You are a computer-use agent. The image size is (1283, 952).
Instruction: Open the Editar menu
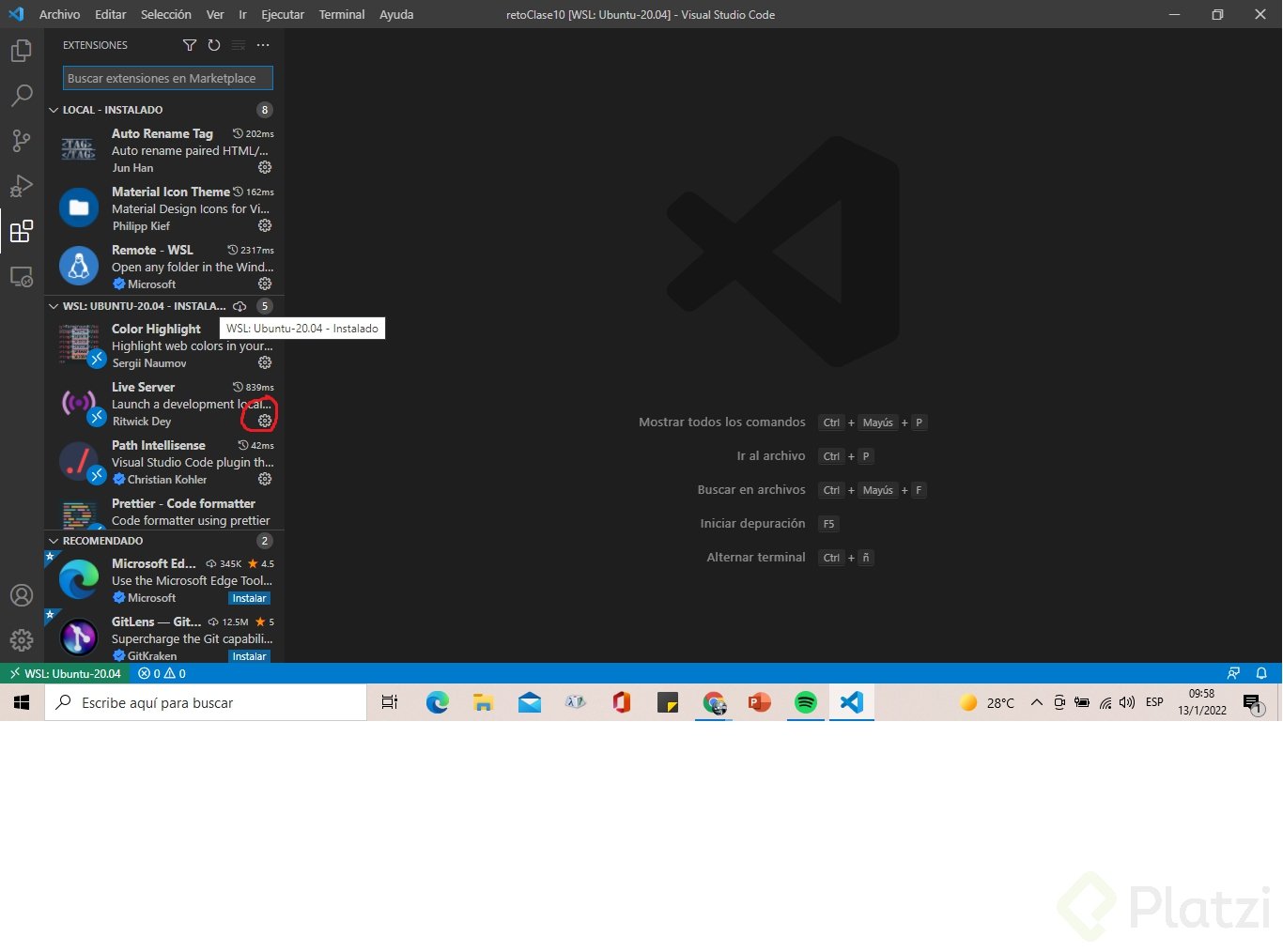pos(110,14)
